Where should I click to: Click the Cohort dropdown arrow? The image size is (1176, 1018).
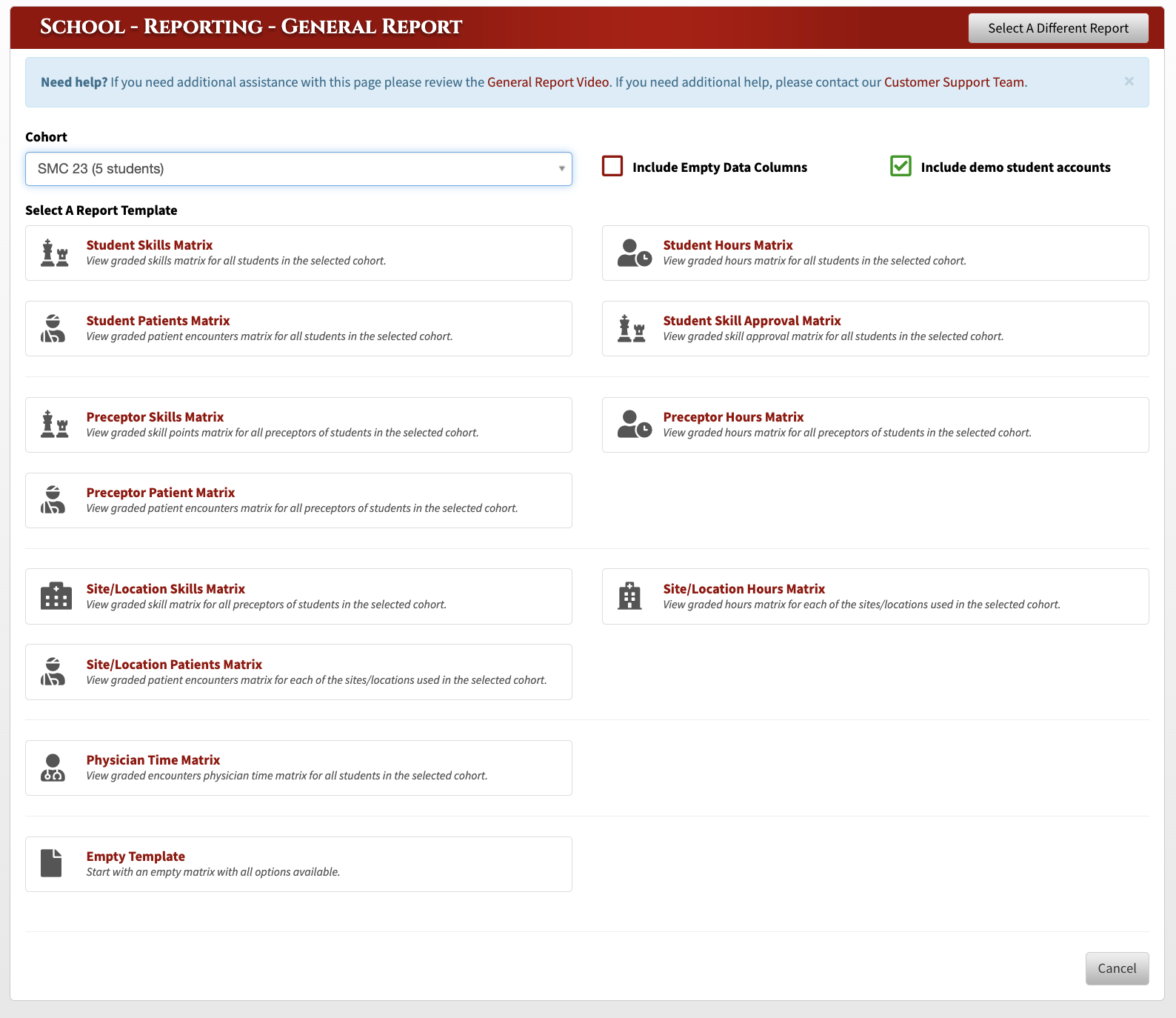tap(561, 169)
